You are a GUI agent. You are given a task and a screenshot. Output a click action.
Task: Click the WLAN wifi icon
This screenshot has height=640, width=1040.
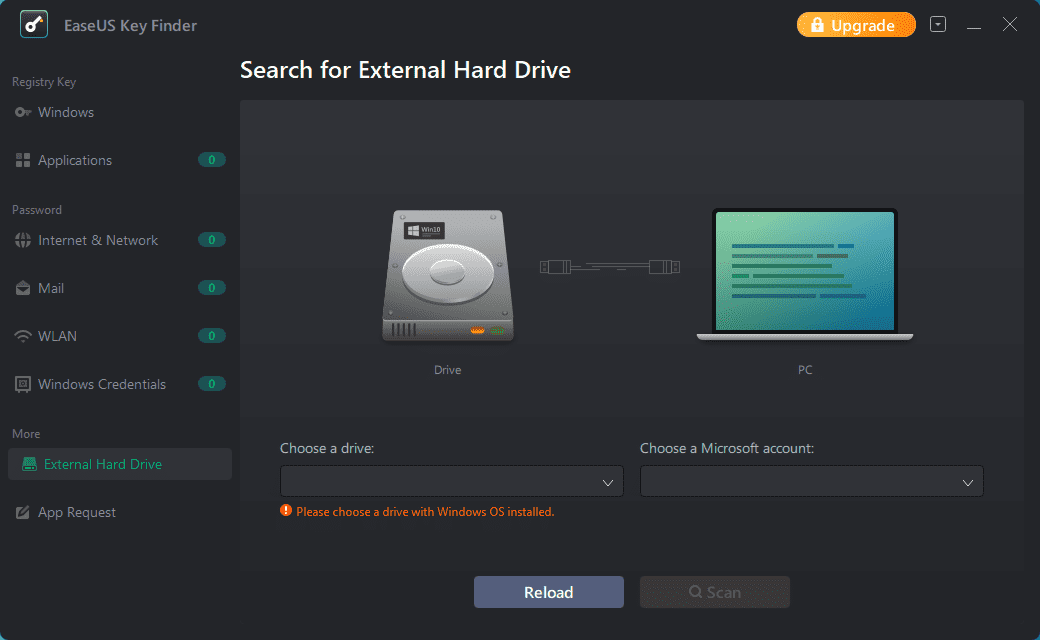tap(23, 336)
